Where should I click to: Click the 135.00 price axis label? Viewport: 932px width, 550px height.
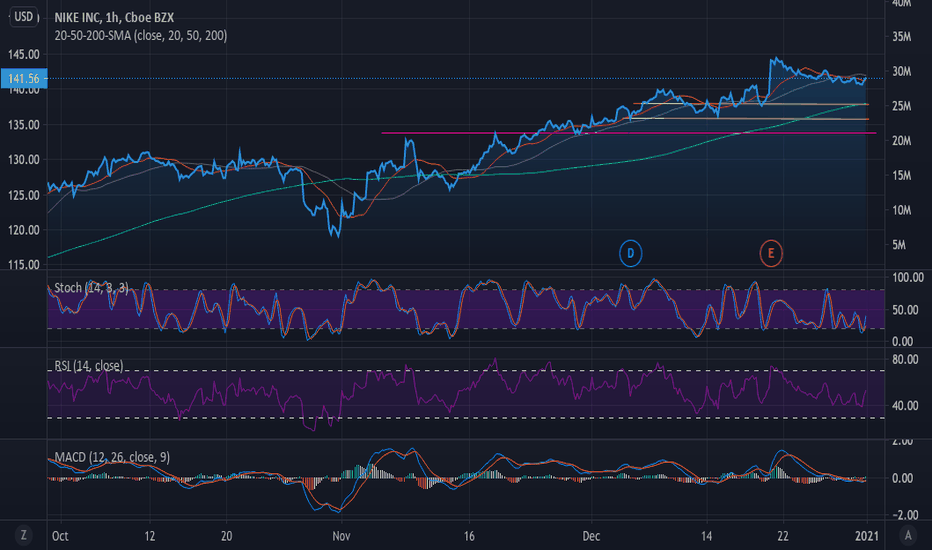point(24,125)
